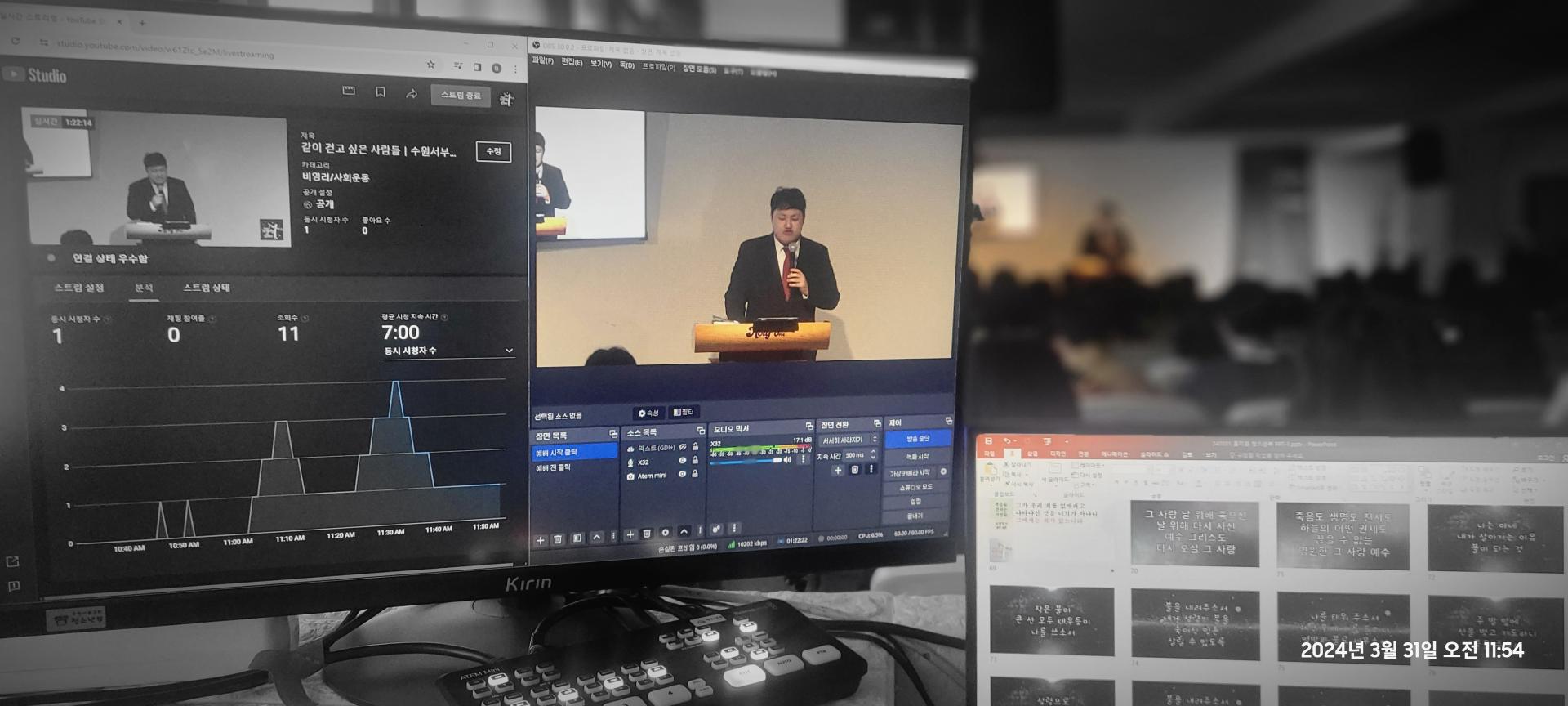Open the YouTube Studio home logo
The height and width of the screenshot is (706, 1568).
36,75
